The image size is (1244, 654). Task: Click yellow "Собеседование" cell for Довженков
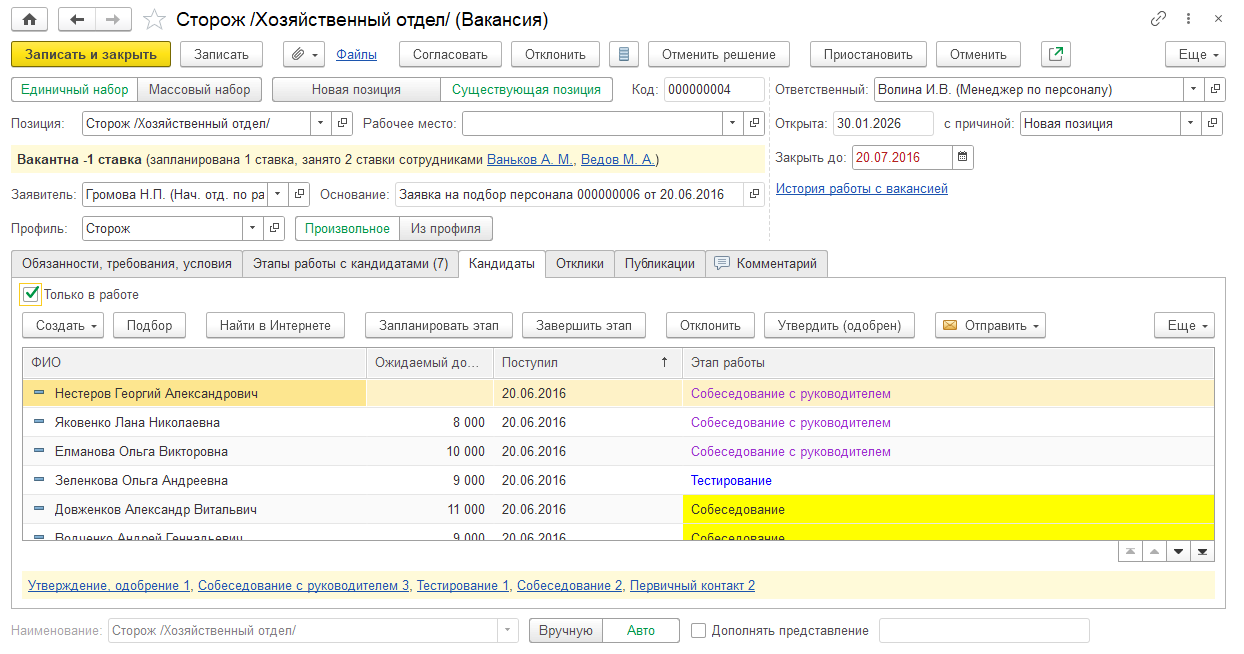(947, 510)
